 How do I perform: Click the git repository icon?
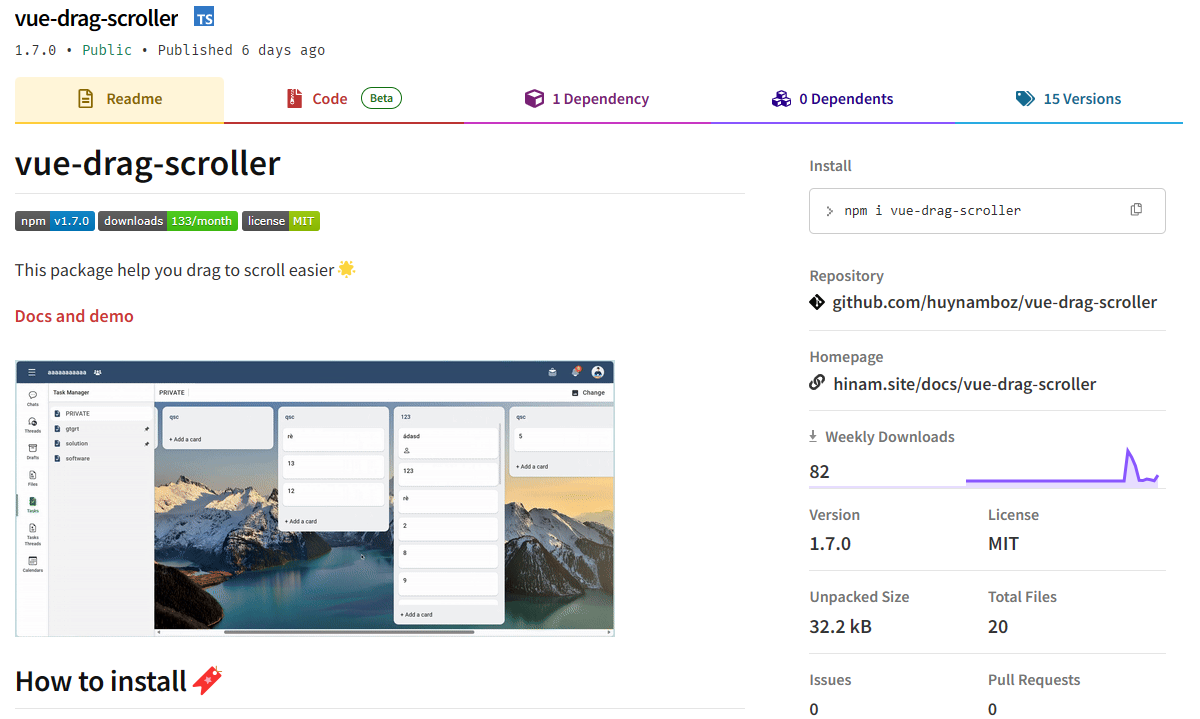click(x=817, y=302)
